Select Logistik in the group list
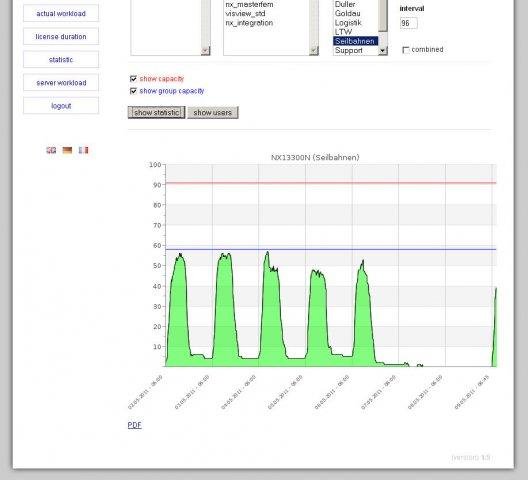 pos(348,23)
